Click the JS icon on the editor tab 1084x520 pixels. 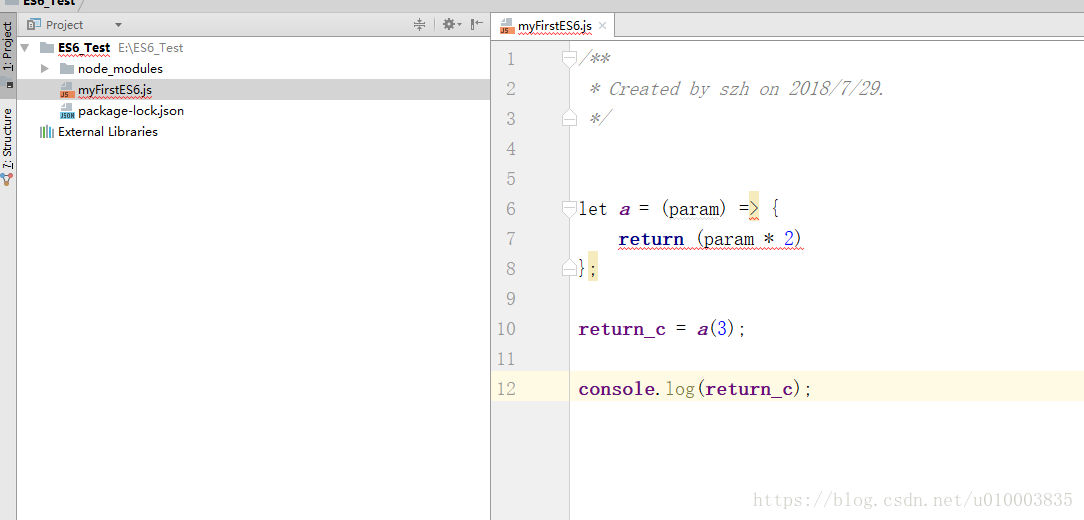(507, 26)
